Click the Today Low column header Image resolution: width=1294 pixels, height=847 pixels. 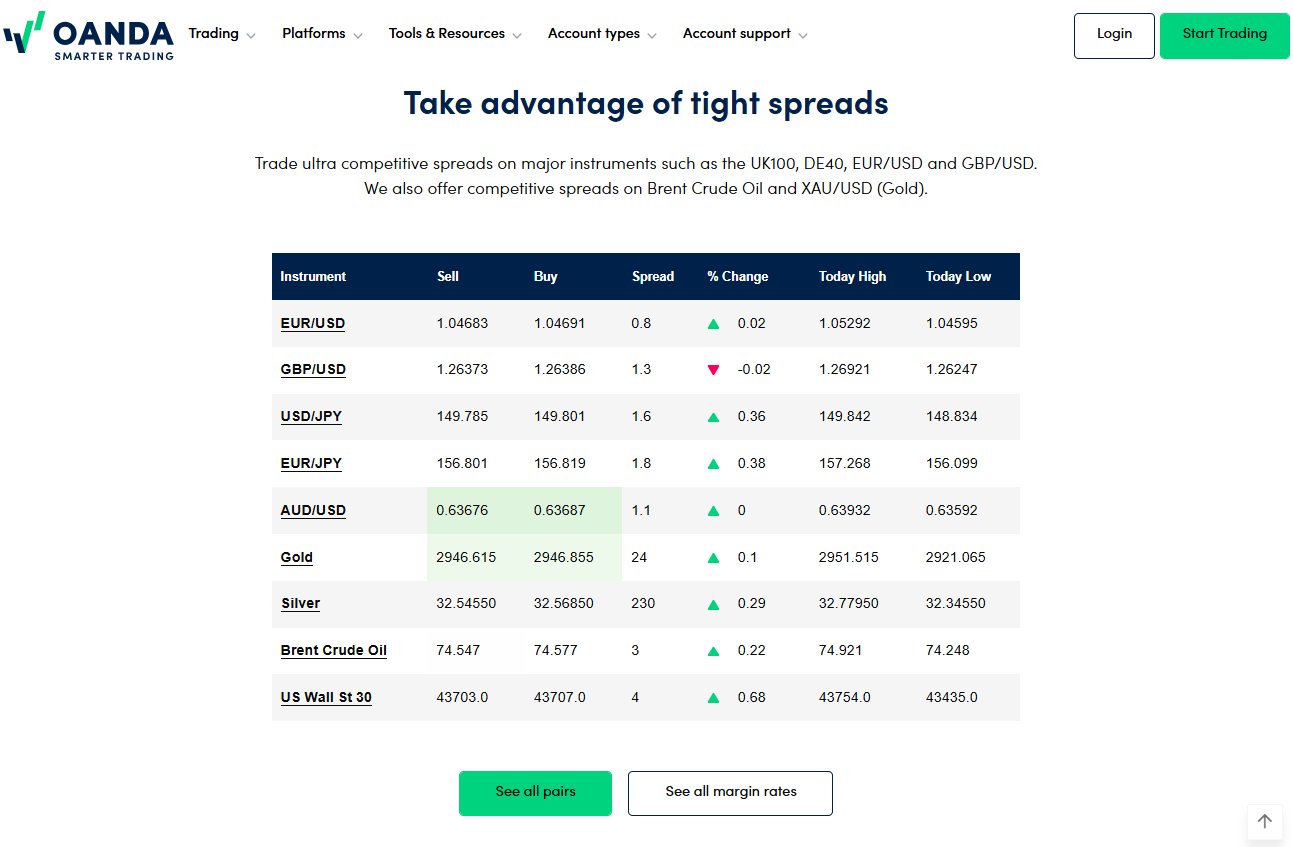pyautogui.click(x=959, y=277)
